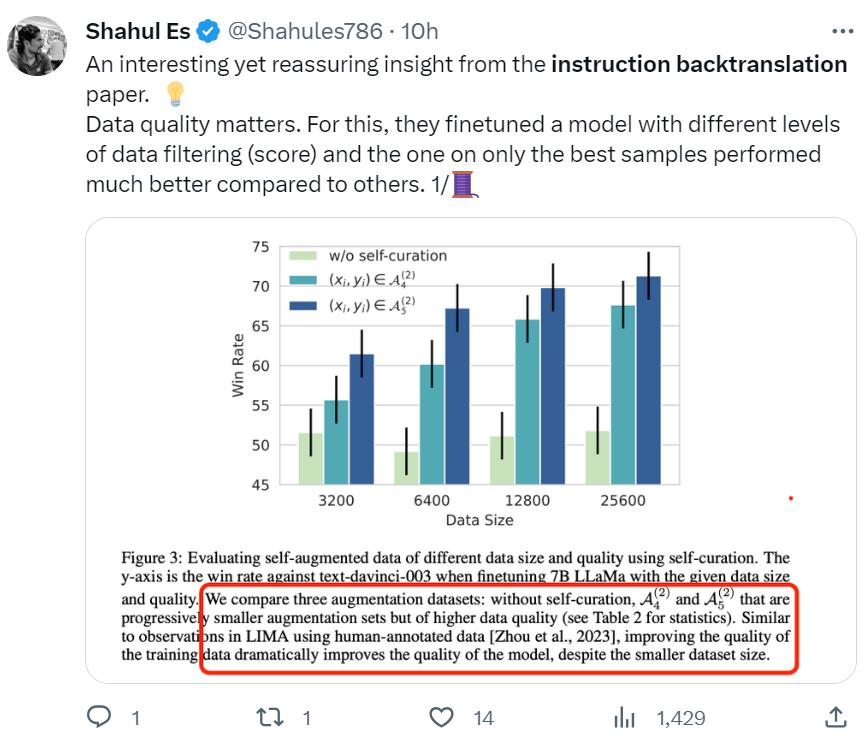Click the thread spool emoji
The image size is (866, 747).
tap(464, 184)
